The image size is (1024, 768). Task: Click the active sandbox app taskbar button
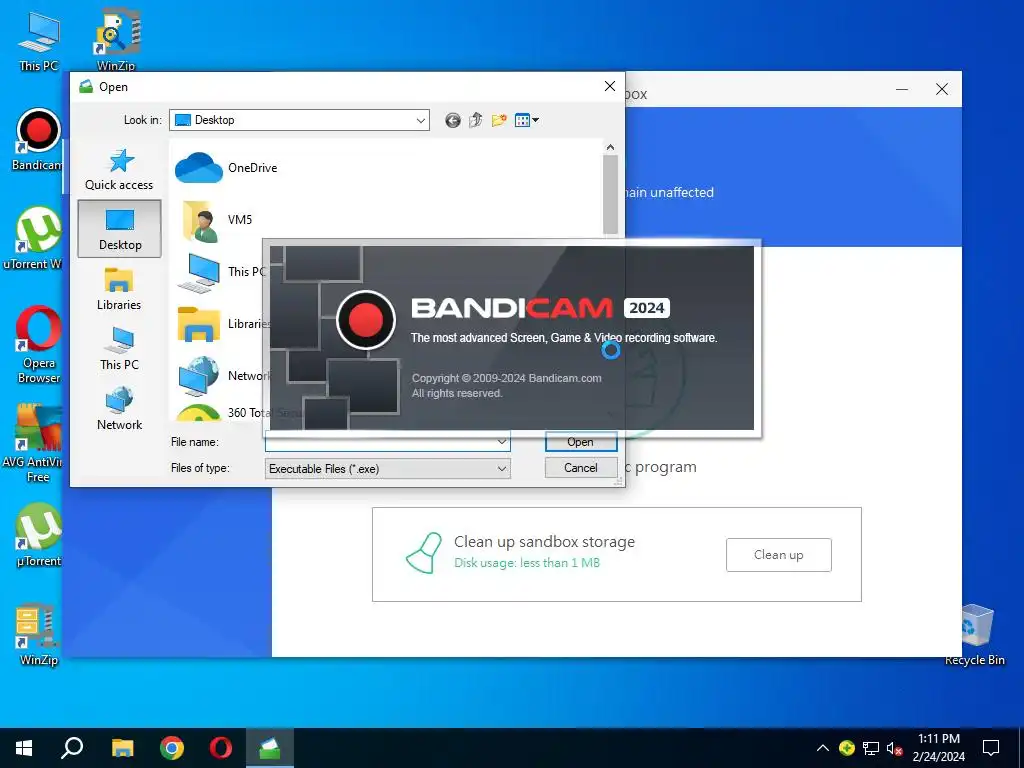tap(270, 748)
